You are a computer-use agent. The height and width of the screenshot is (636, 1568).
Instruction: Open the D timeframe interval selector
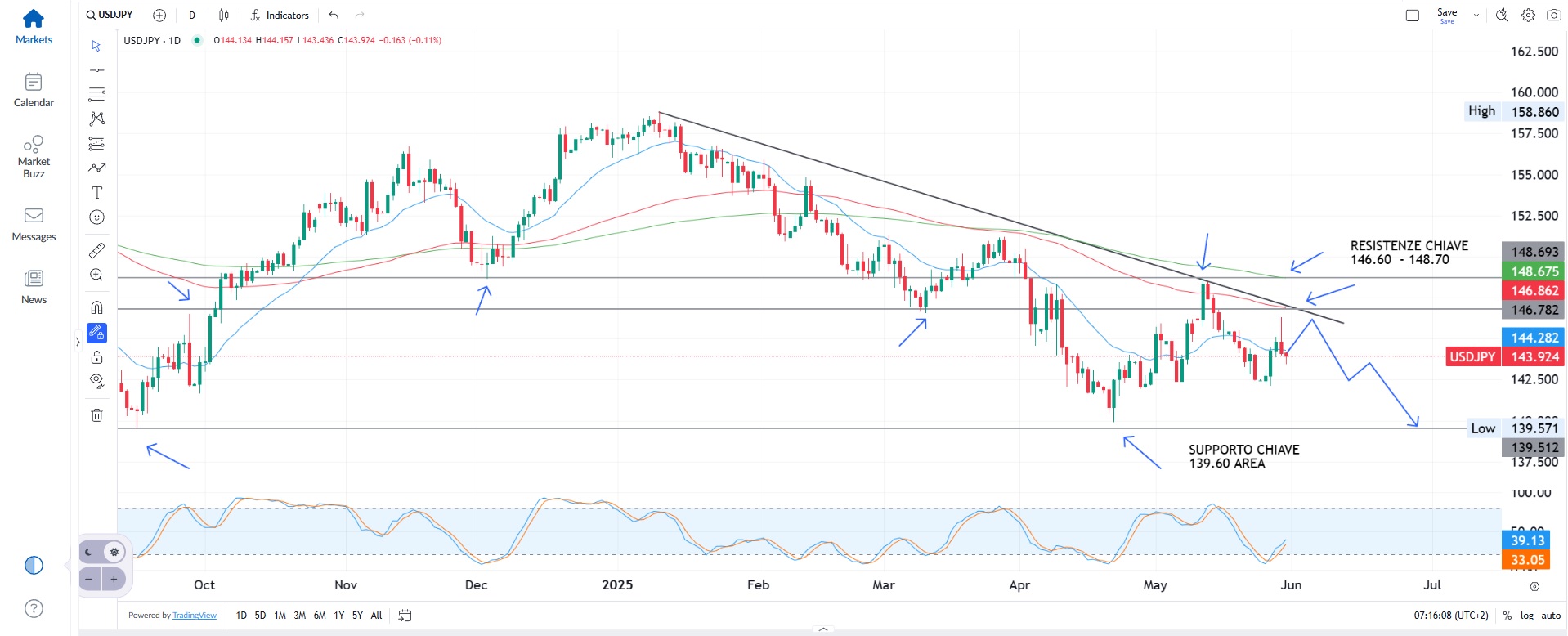(x=192, y=15)
